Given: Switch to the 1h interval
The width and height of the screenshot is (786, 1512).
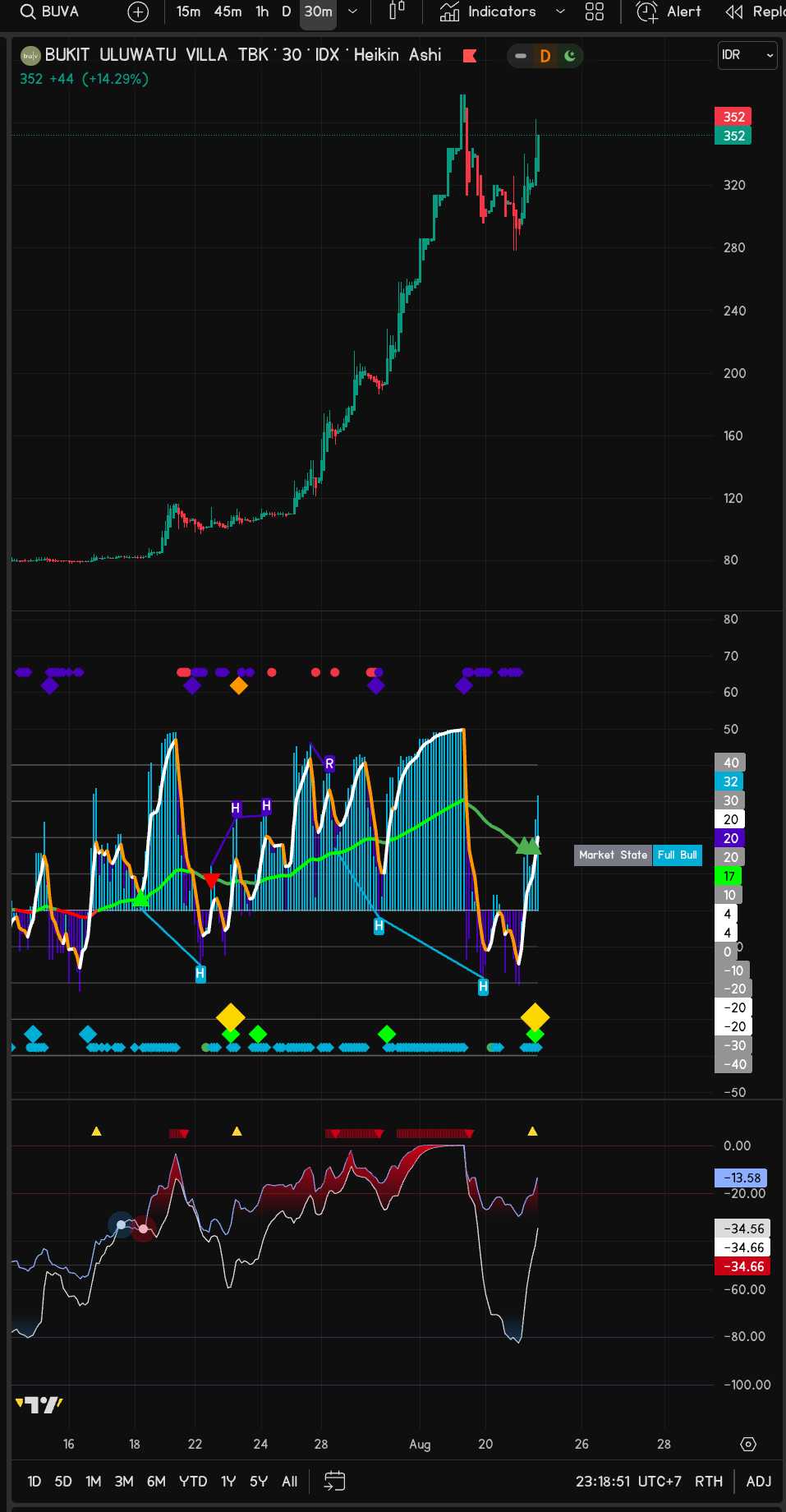Looking at the screenshot, I should 262,12.
